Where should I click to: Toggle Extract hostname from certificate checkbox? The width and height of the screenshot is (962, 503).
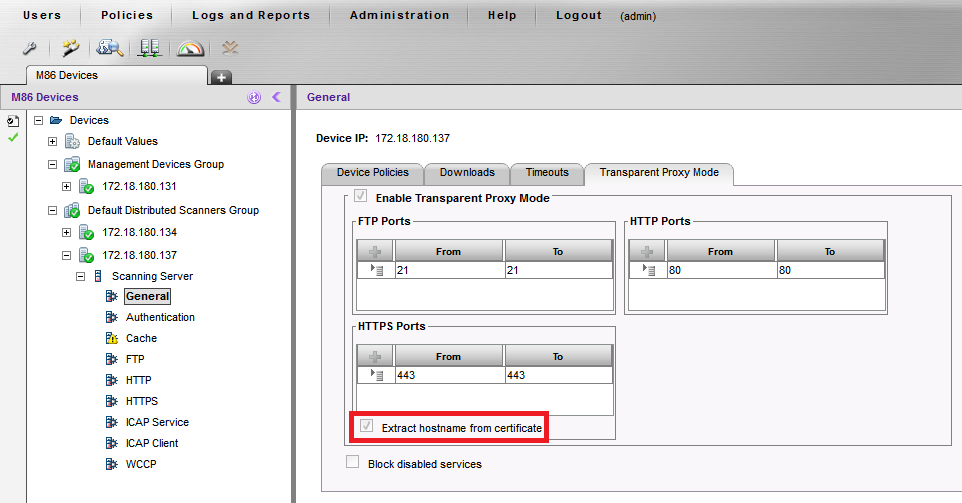[366, 428]
